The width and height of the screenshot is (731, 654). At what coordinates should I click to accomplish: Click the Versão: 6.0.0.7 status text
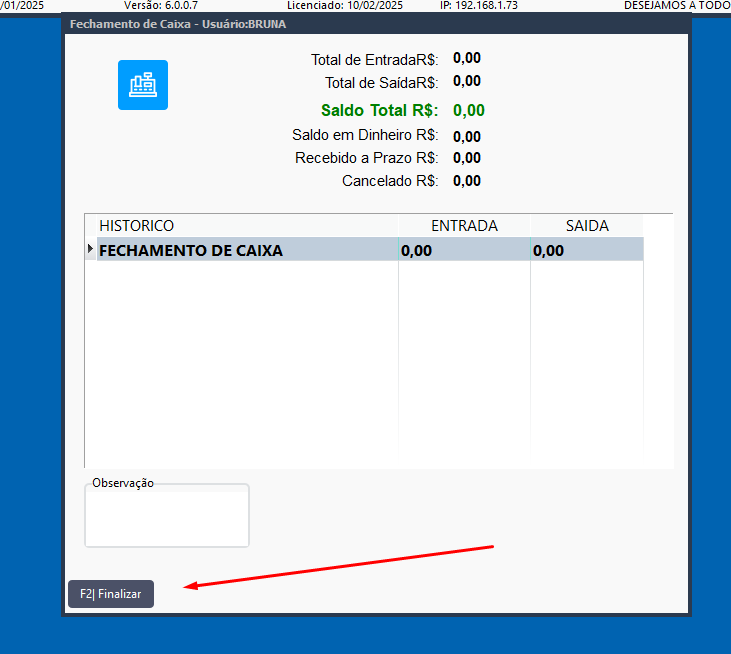(161, 6)
